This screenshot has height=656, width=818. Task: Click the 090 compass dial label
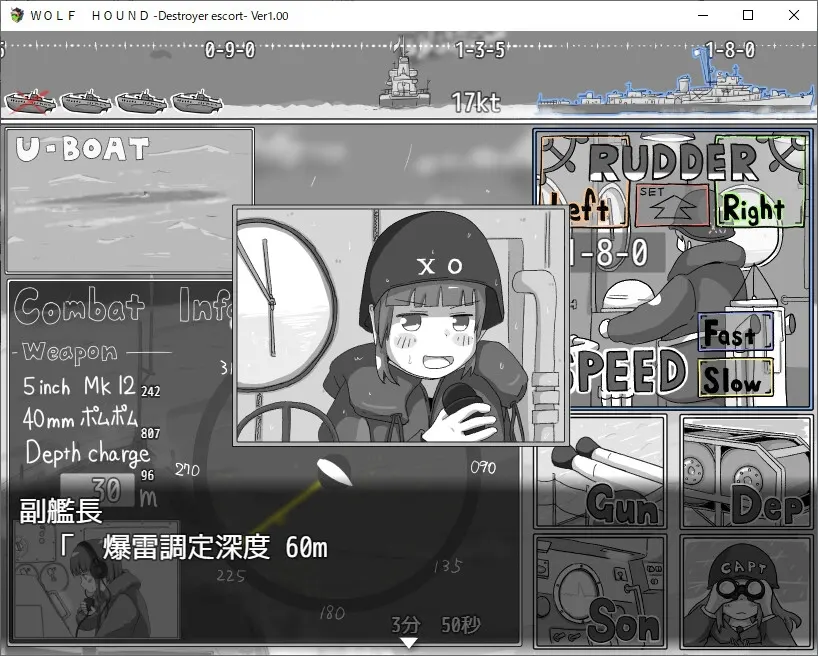(x=483, y=467)
